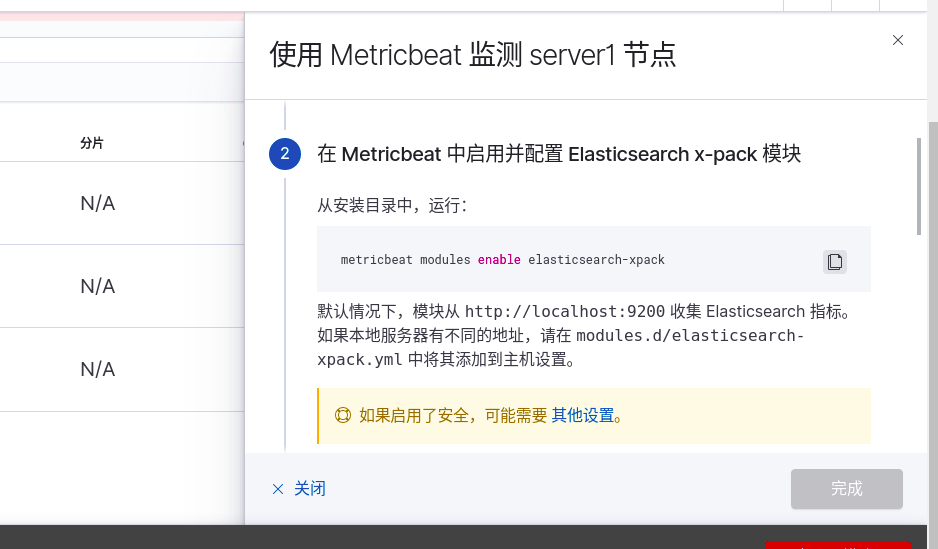Click the 关闭 link at the flyout bottom
Image resolution: width=938 pixels, height=549 pixels.
[299, 489]
